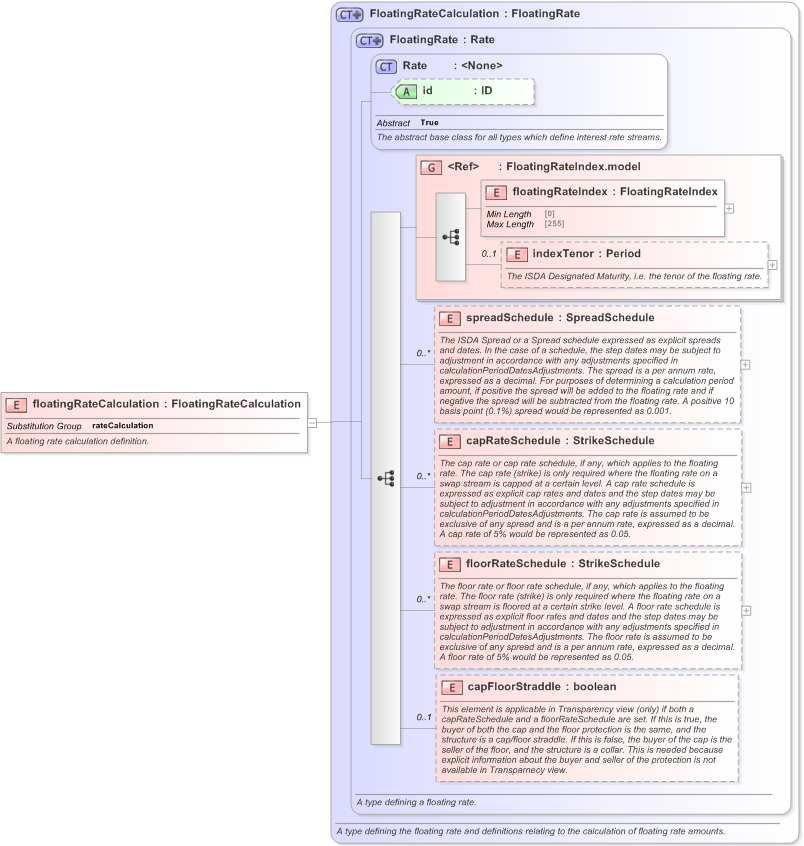Screen dimensions: 804x846
Task: Click the bottom FloatingRateCalculation type description footer
Action: (531, 831)
